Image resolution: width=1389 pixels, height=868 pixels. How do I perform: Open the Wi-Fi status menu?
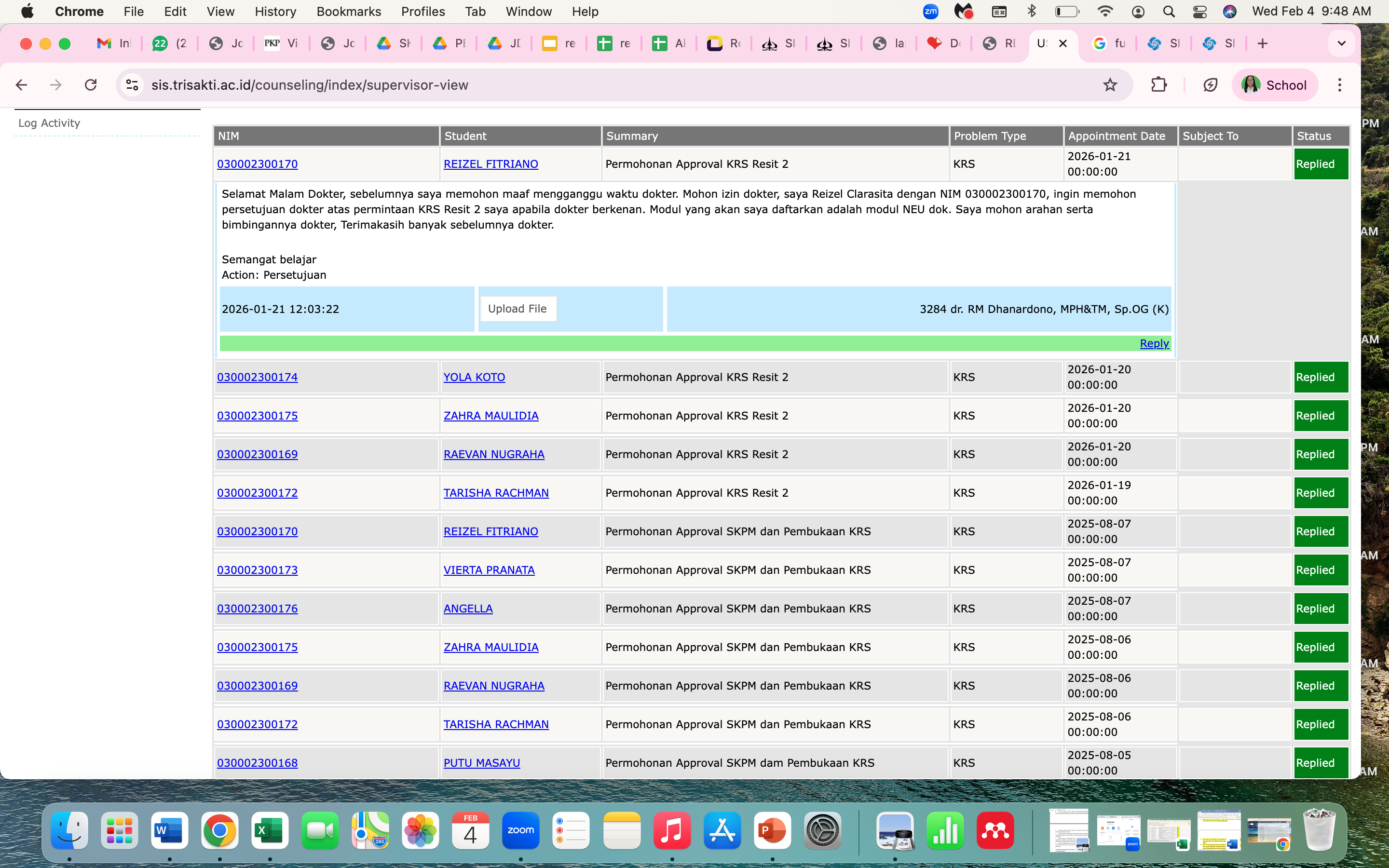click(1104, 12)
